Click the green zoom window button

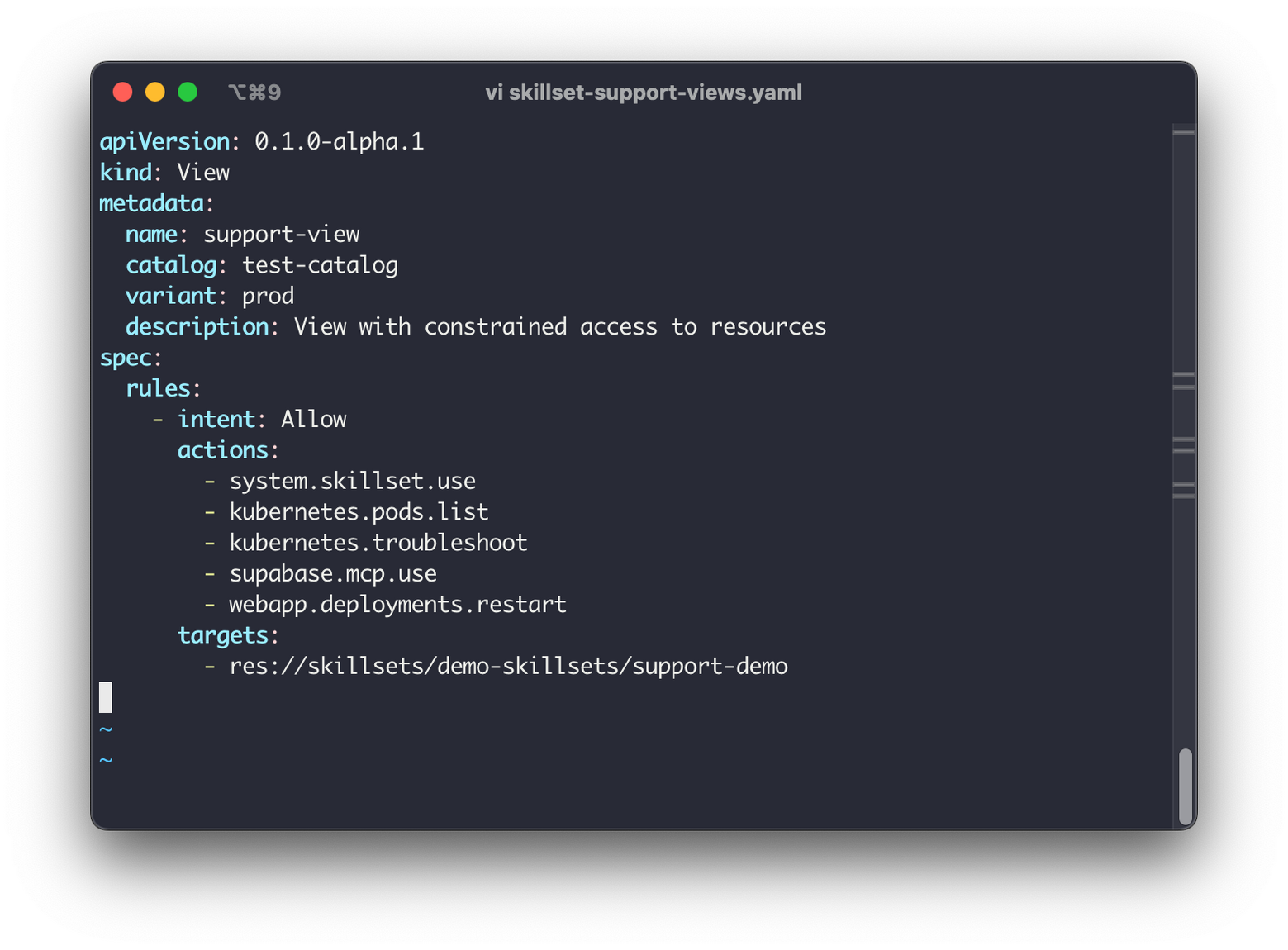[188, 92]
